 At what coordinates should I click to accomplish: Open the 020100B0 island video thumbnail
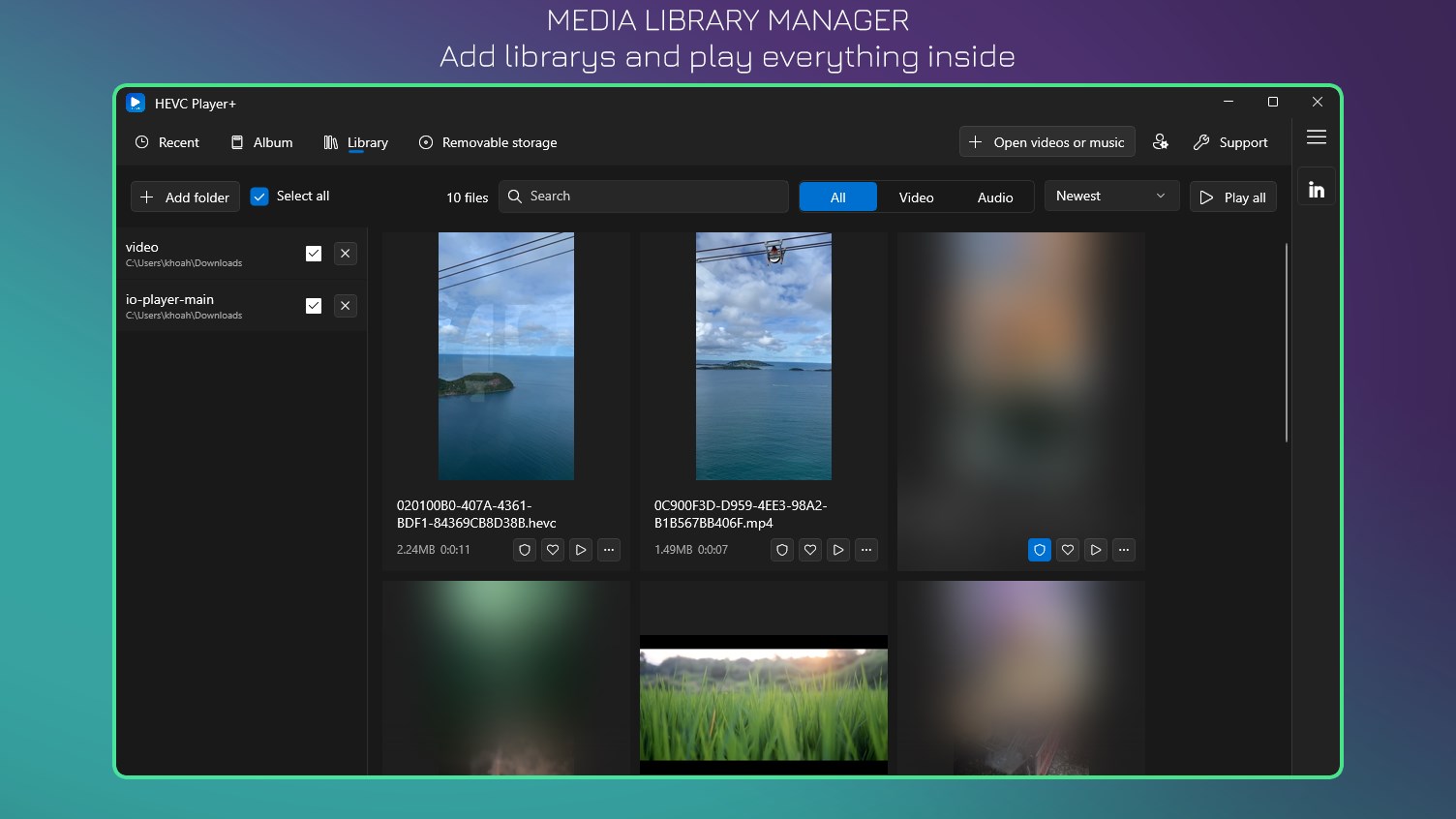click(x=506, y=356)
